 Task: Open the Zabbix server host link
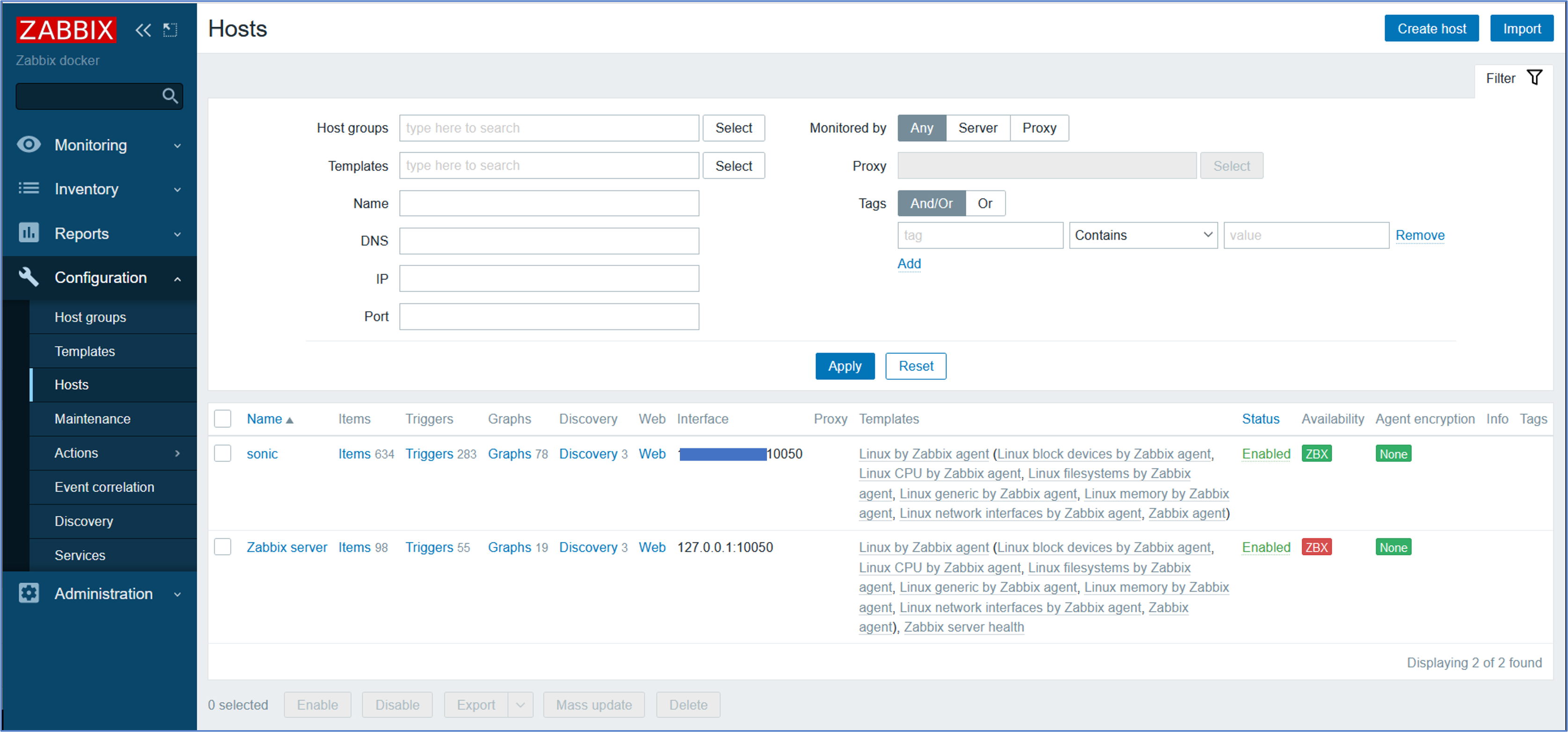[x=287, y=547]
